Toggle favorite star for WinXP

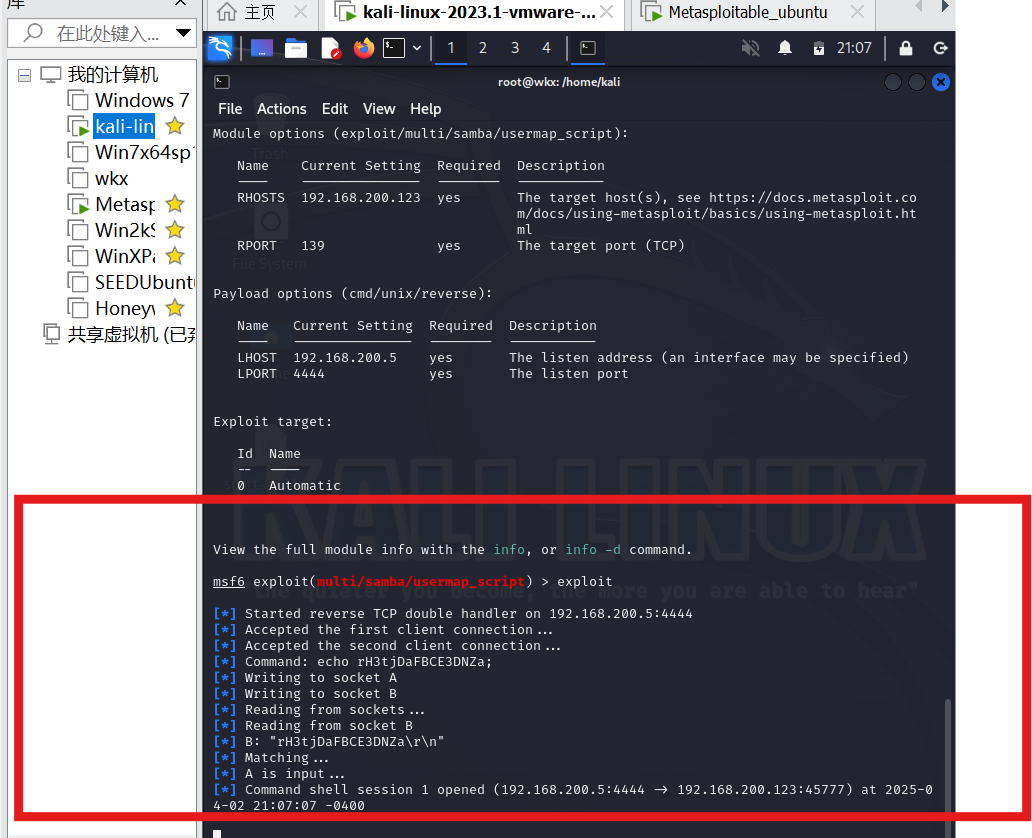tap(174, 255)
